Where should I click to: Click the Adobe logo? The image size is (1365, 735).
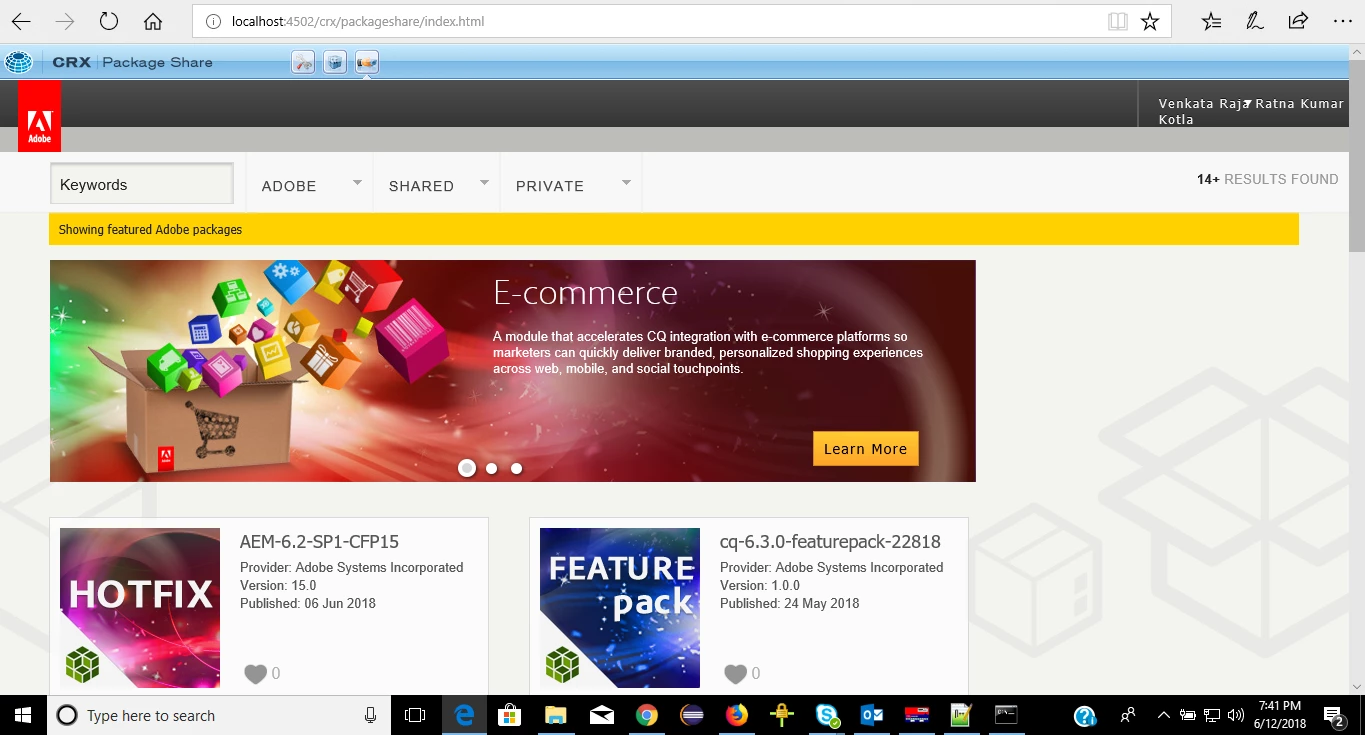(x=39, y=117)
